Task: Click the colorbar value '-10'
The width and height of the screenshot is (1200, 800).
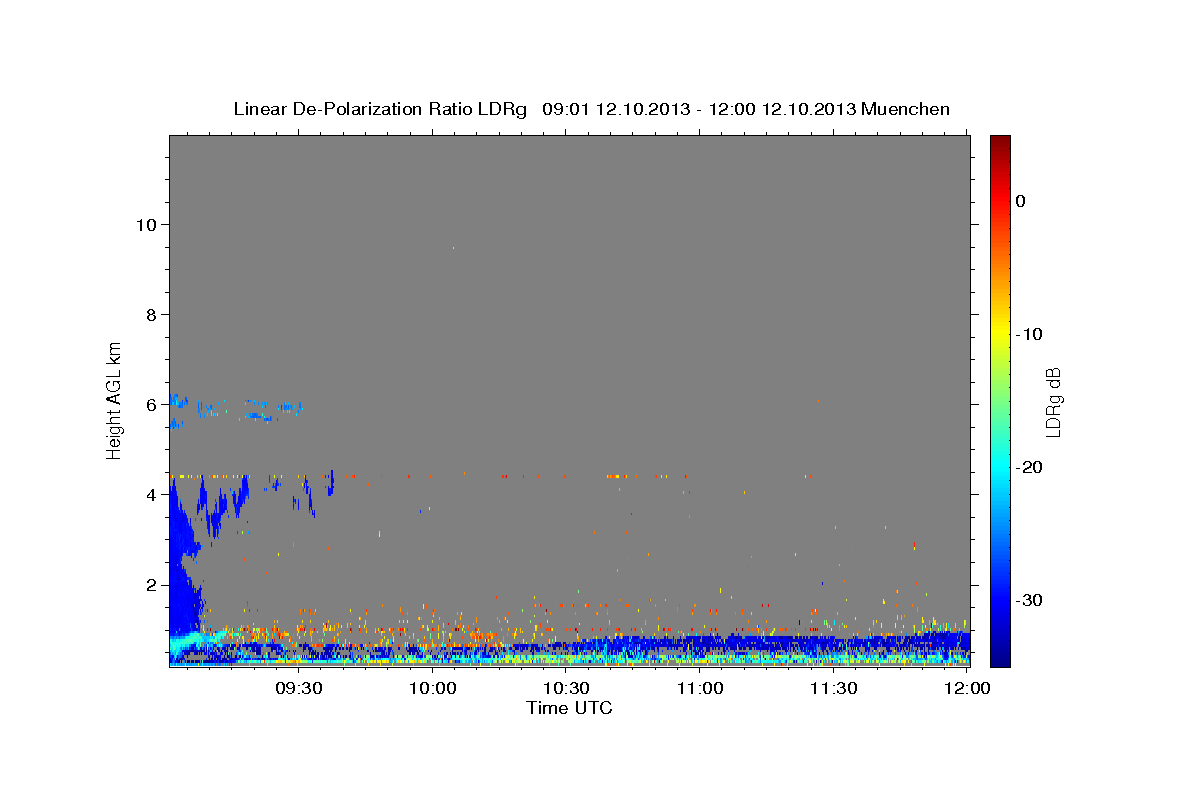Action: (x=1030, y=334)
